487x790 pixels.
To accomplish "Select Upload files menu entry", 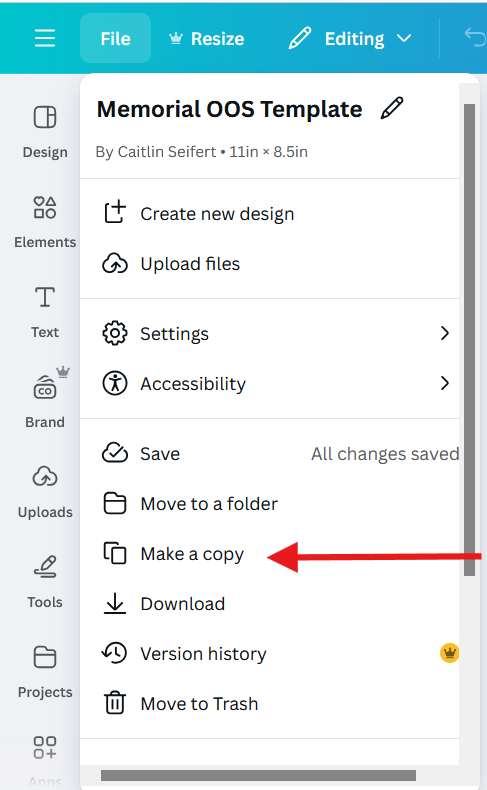I will point(269,264).
